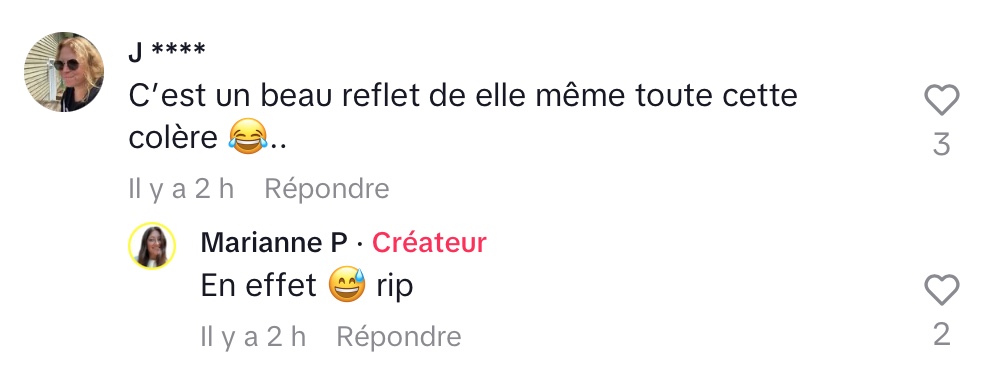Image resolution: width=1004 pixels, height=370 pixels.
Task: Click the word "rip" in the reply
Action: (394, 287)
